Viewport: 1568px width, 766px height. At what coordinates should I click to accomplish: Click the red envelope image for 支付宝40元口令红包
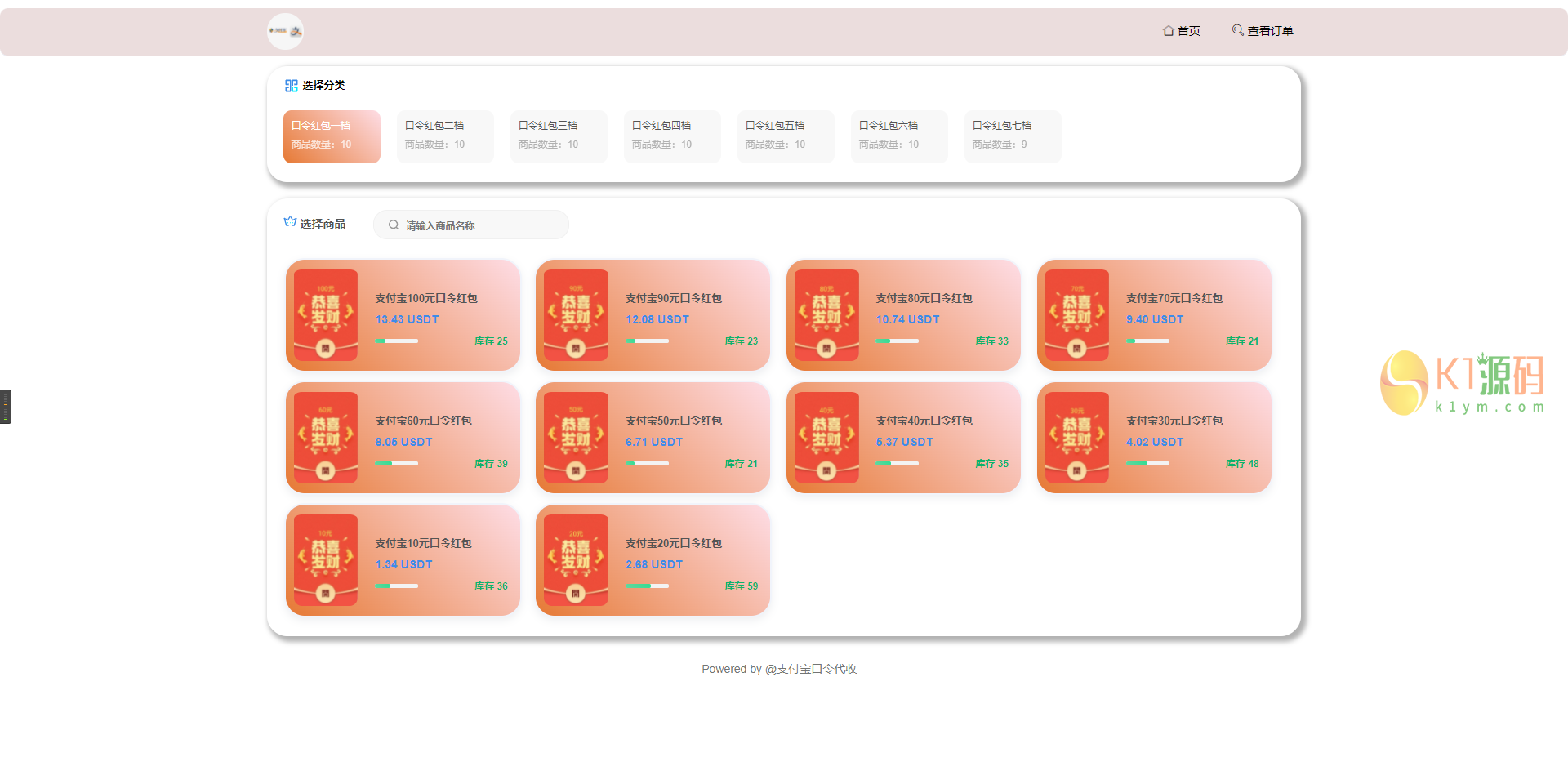[x=826, y=438]
